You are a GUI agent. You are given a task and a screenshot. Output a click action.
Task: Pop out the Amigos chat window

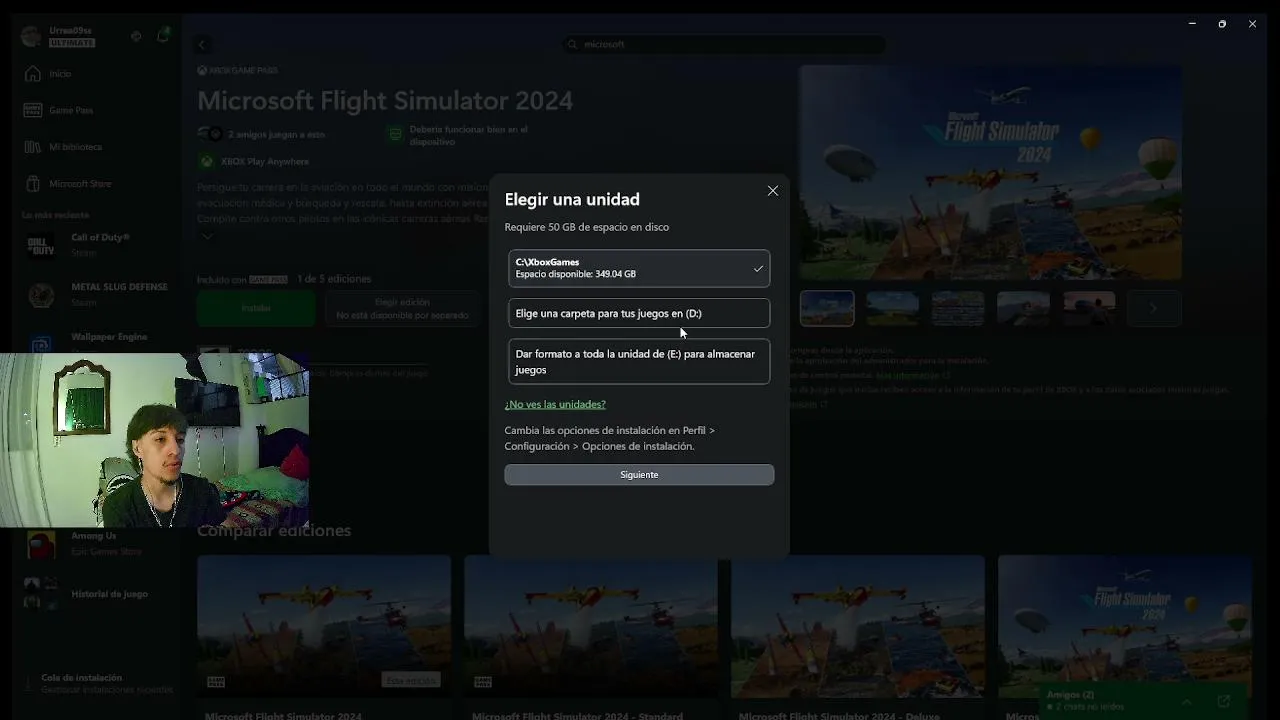click(x=1224, y=701)
